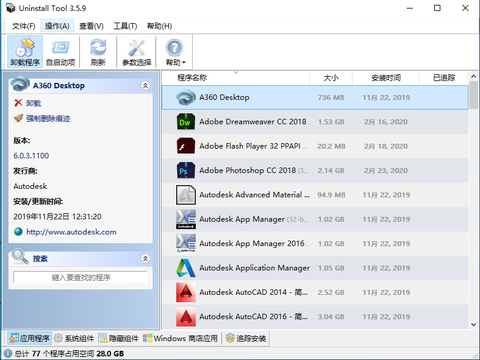Open the 幫助(H) menu in the menu bar
Viewport: 480px width, 360px height.
[159, 26]
